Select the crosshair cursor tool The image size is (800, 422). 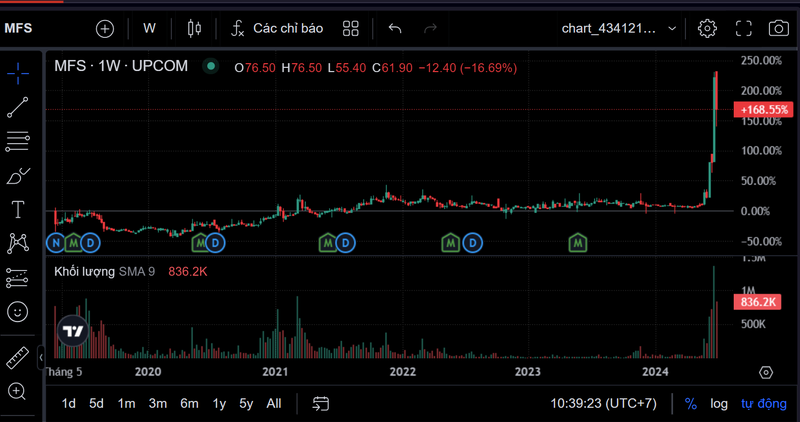17,72
